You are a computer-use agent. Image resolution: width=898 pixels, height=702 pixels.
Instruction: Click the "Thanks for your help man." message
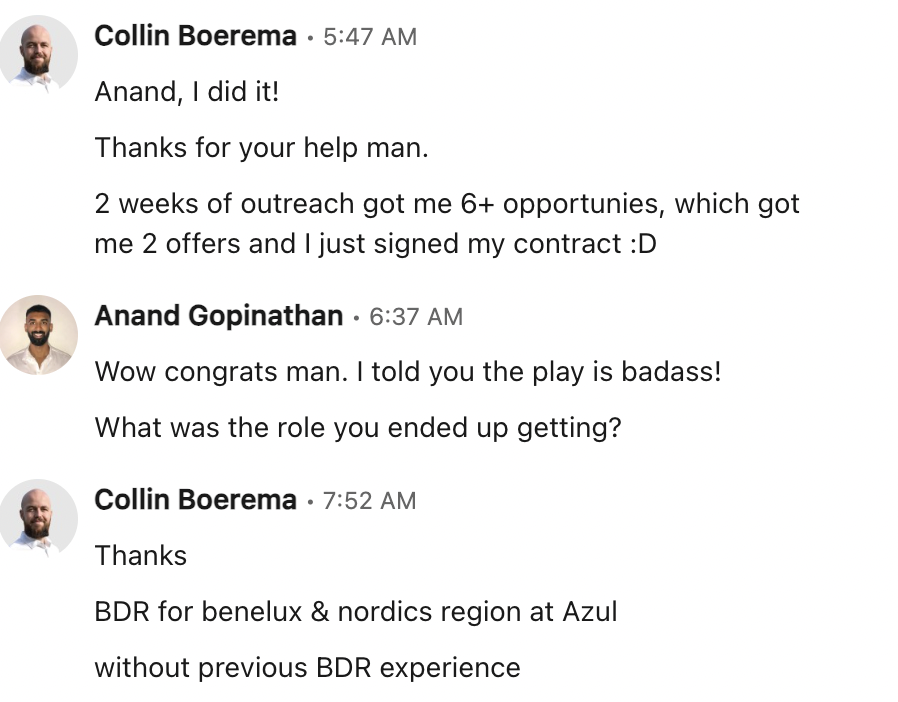pyautogui.click(x=261, y=148)
